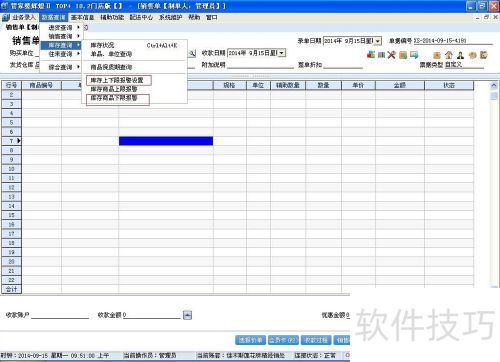Open the 录单日期 date dropdown

click(x=378, y=41)
